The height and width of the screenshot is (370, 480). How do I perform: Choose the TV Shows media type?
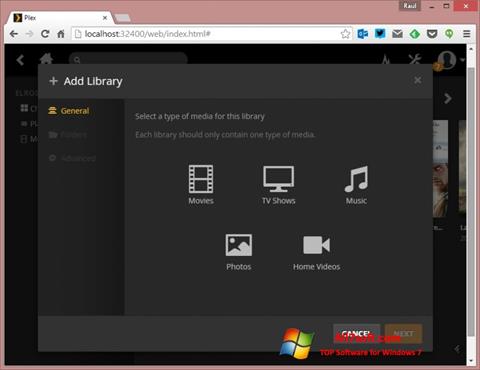(279, 184)
